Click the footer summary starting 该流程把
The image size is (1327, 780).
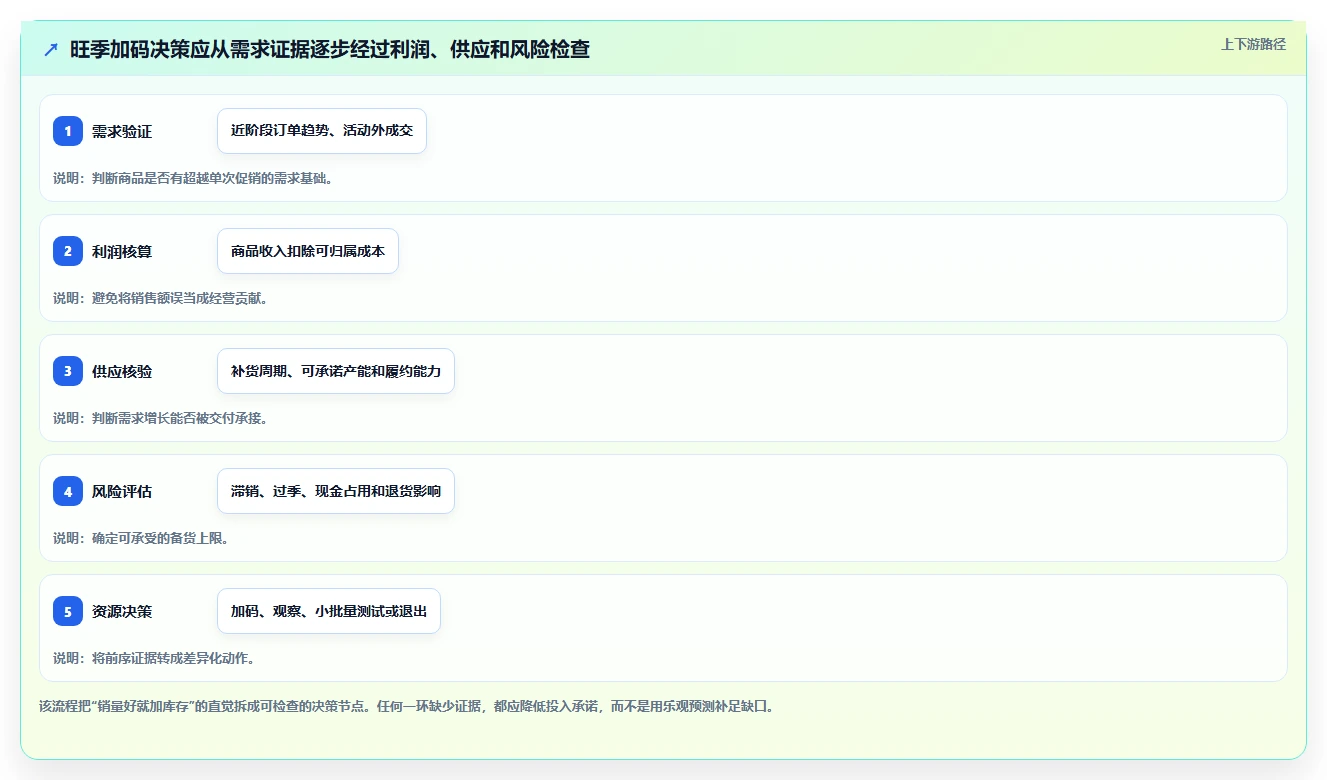[407, 706]
